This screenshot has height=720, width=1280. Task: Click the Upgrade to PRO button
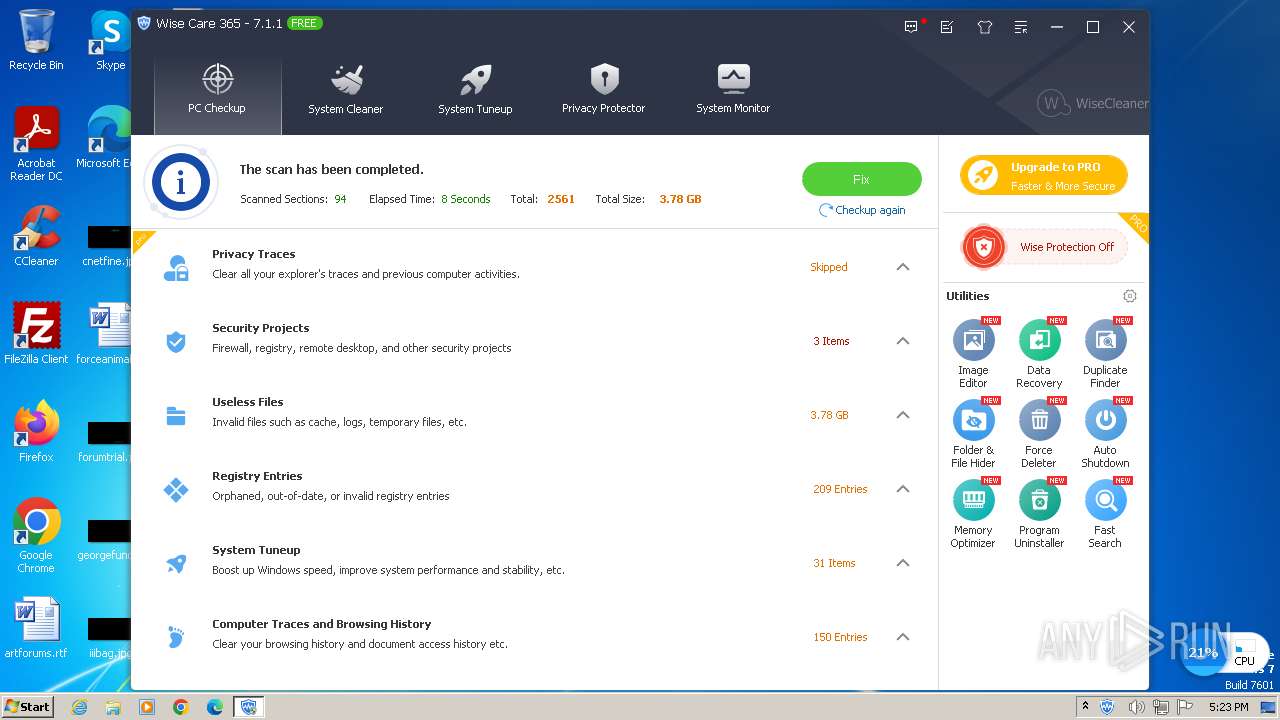[x=1044, y=176]
